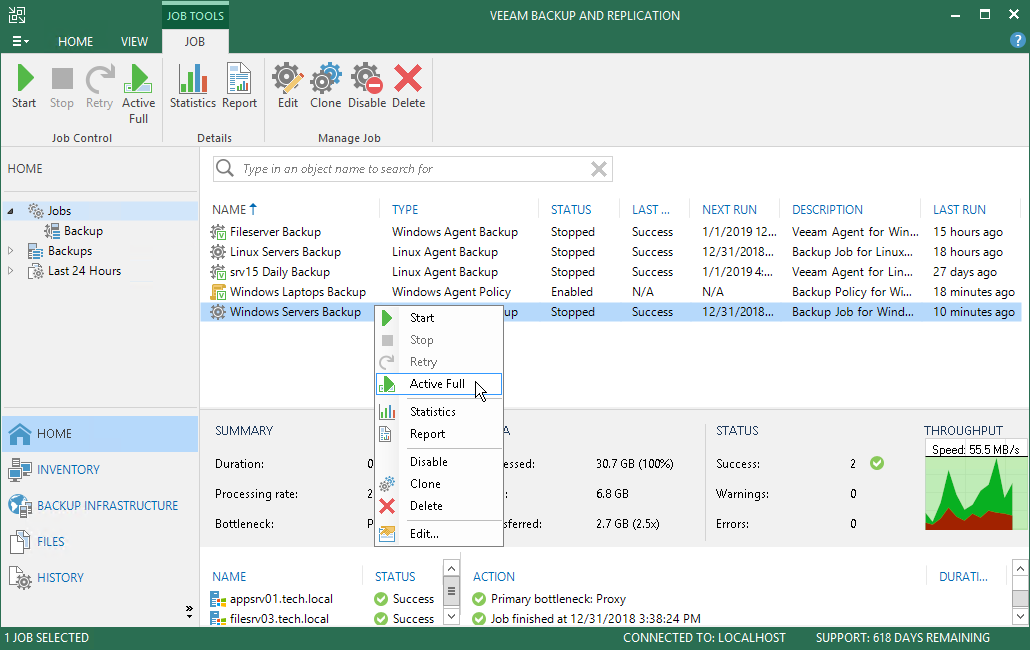Image resolution: width=1030 pixels, height=650 pixels.
Task: Select the Linux Servers Backup job
Action: click(611, 251)
